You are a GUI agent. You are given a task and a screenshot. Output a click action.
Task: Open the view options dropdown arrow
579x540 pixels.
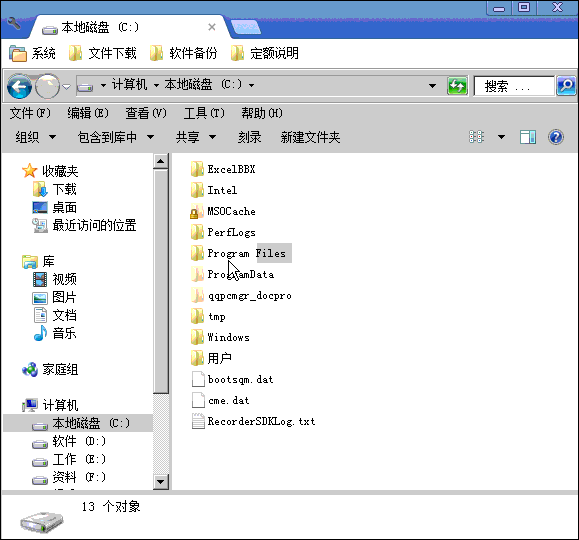(x=501, y=137)
